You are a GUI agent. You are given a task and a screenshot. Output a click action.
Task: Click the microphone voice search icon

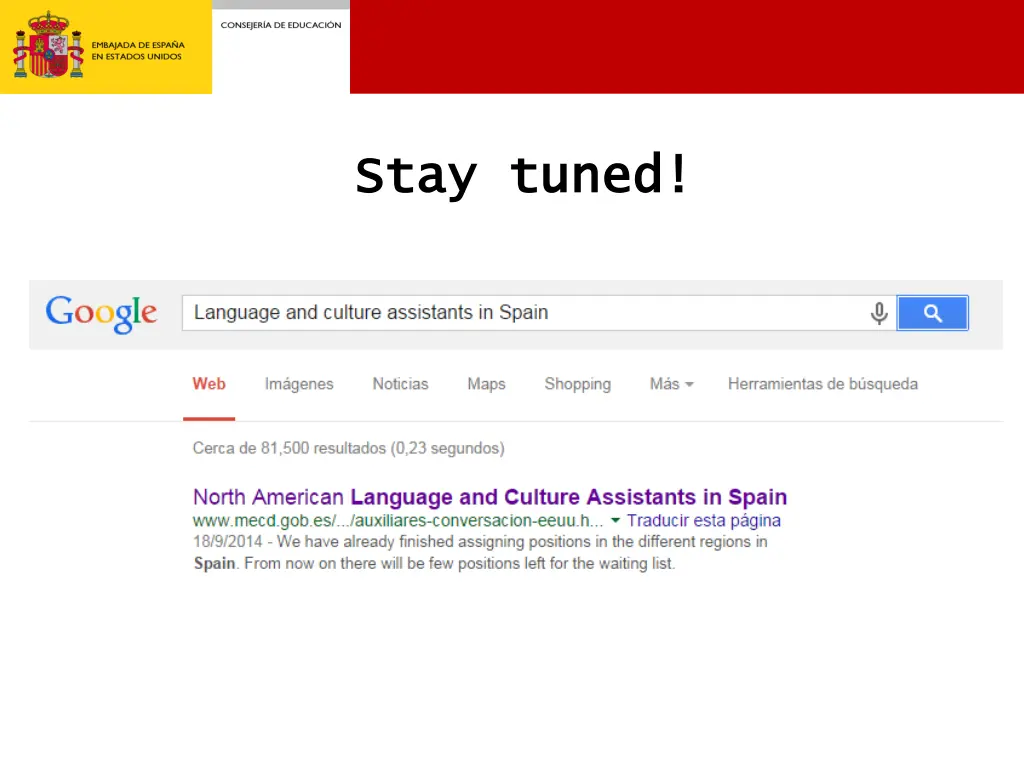879,313
